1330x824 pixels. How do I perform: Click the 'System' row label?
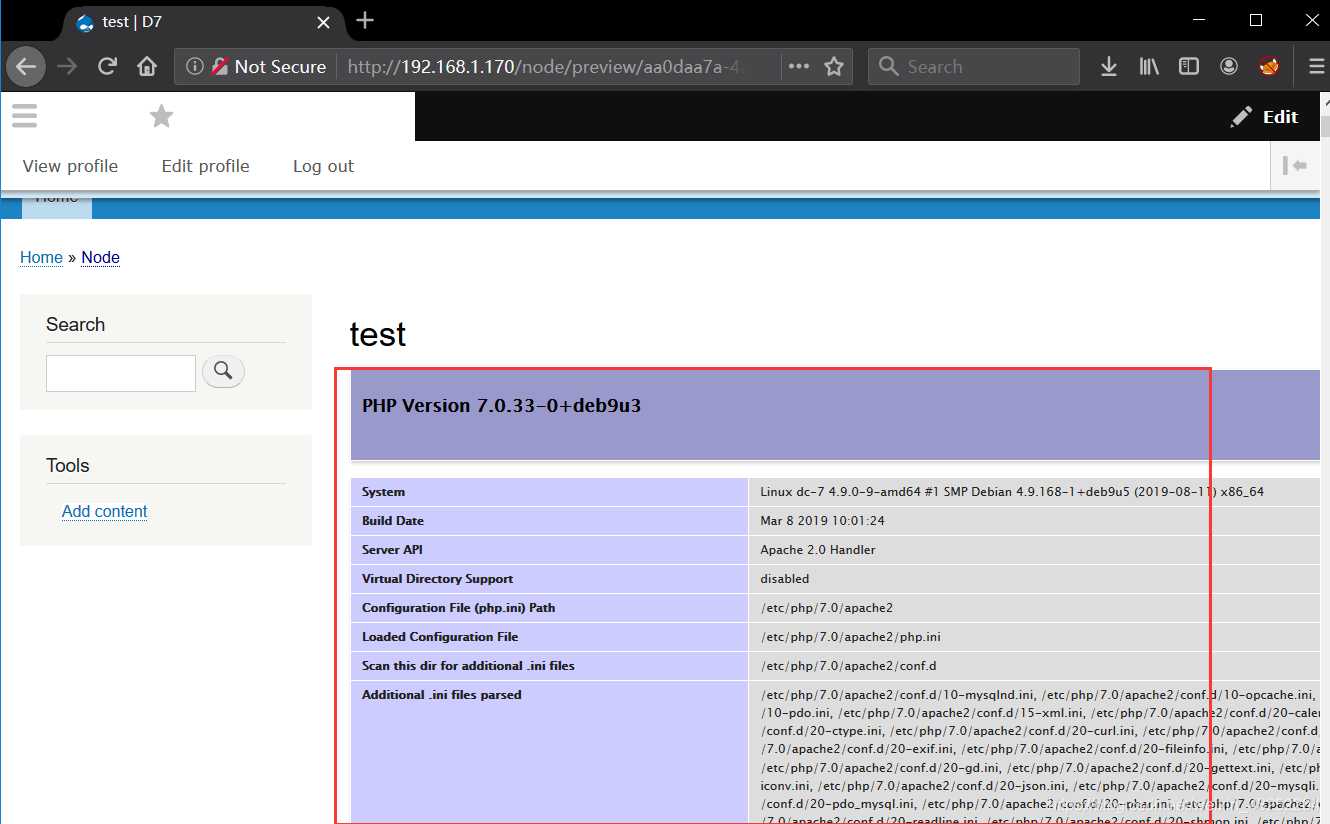click(x=384, y=492)
